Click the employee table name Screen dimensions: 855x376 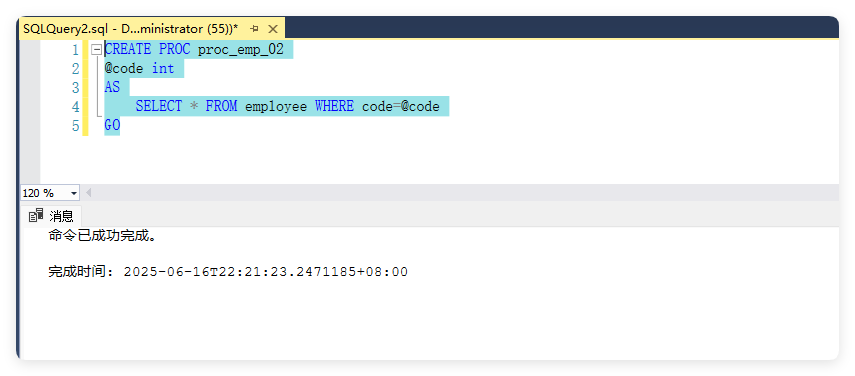coord(276,107)
